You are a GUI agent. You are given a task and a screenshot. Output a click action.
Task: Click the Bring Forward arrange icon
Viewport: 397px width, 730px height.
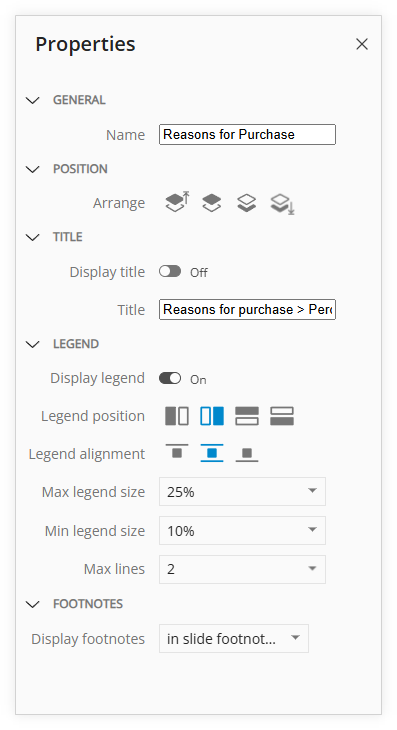click(212, 203)
